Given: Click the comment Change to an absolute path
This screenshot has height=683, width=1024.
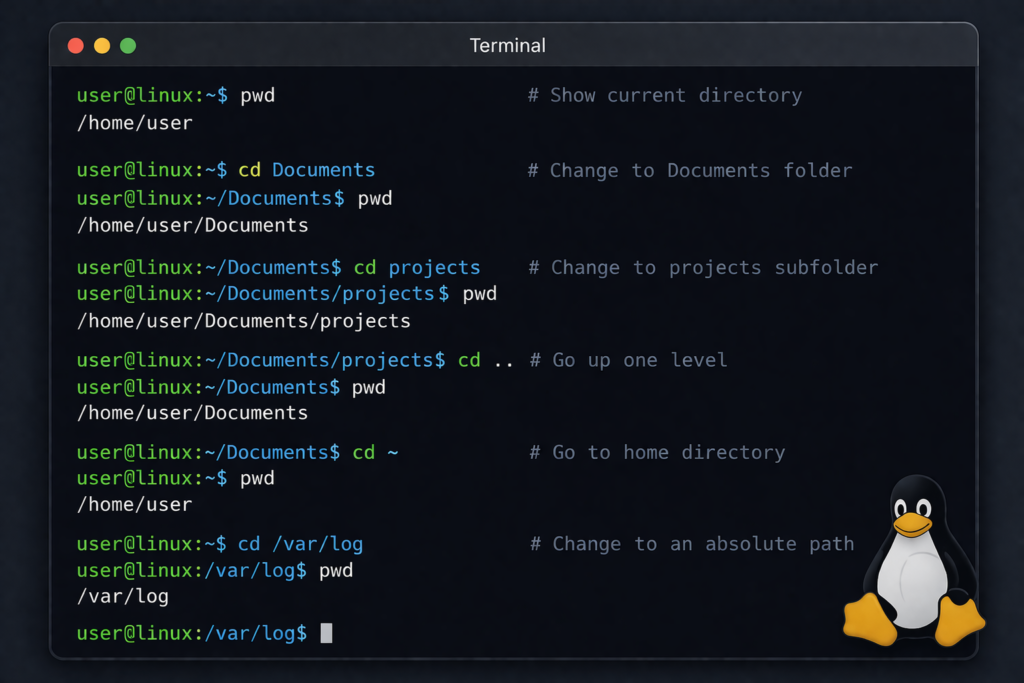Looking at the screenshot, I should coord(691,543).
